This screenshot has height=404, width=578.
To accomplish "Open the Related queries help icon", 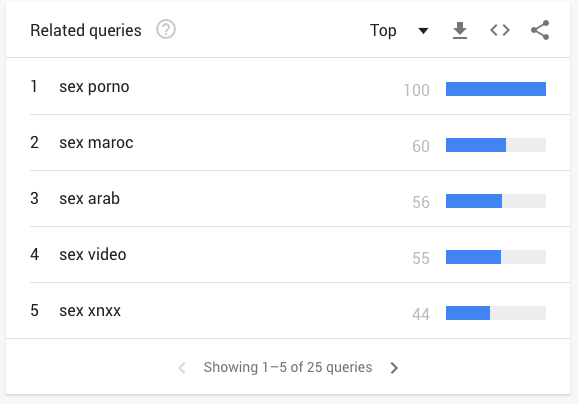I will pos(166,29).
